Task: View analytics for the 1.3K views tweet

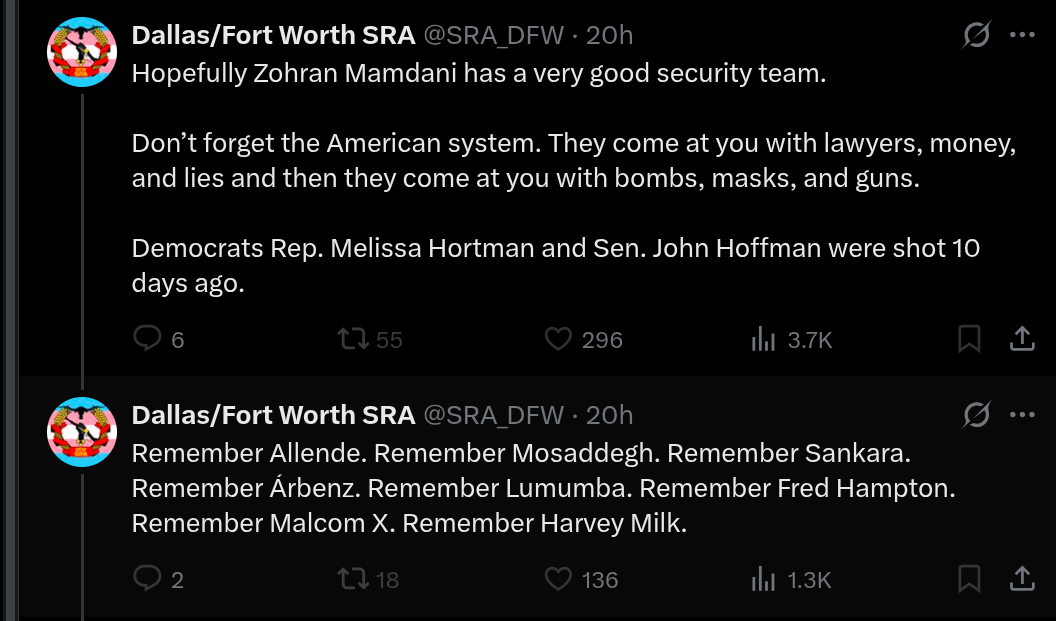Action: tap(764, 579)
